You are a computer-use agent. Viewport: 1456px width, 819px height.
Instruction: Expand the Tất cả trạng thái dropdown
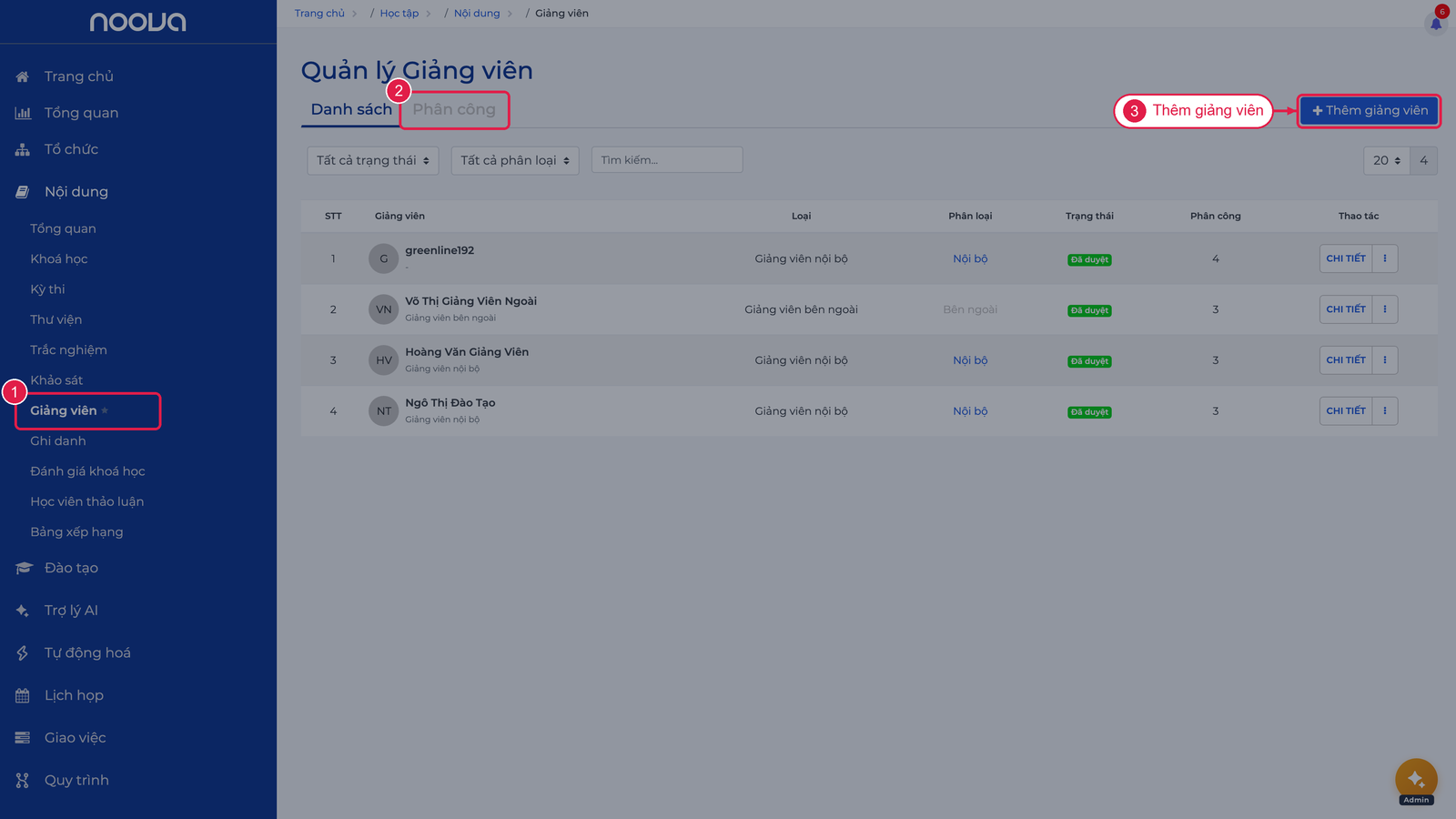(x=373, y=160)
